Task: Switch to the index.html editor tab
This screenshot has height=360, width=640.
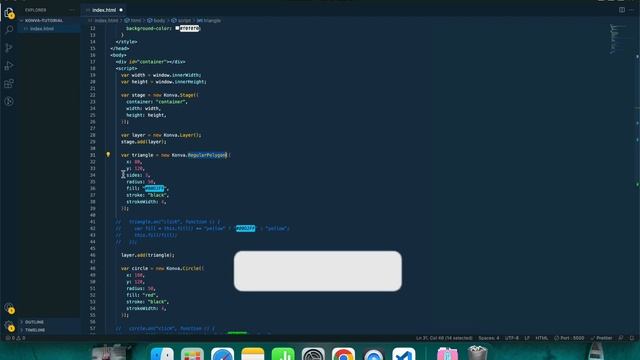Action: coord(104,10)
